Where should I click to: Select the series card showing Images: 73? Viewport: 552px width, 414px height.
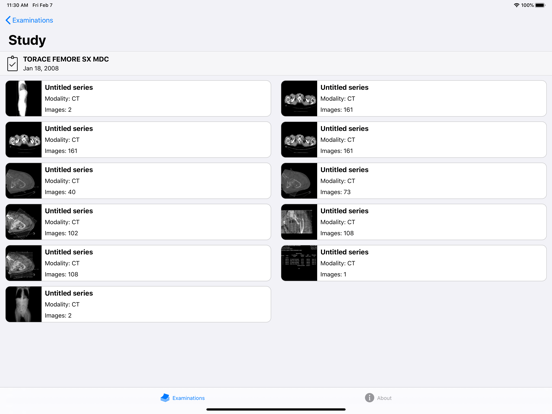click(x=414, y=181)
